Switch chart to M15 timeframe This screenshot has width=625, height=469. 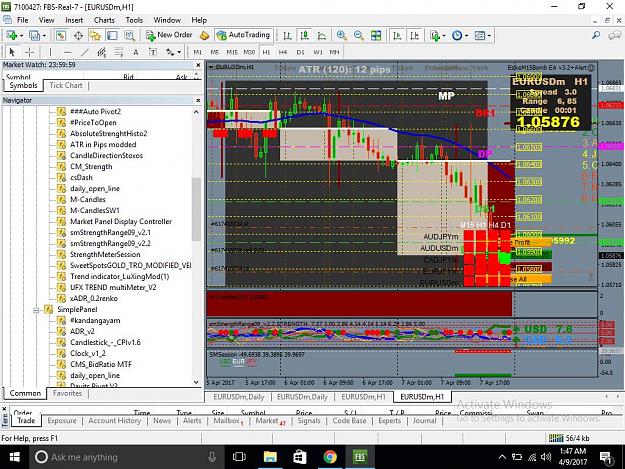[232, 52]
